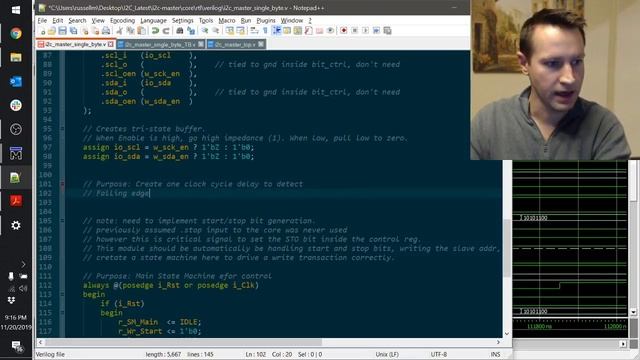This screenshot has height=360, width=640.
Task: Cut selected text with the scissors icon
Action: (x=120, y=31)
